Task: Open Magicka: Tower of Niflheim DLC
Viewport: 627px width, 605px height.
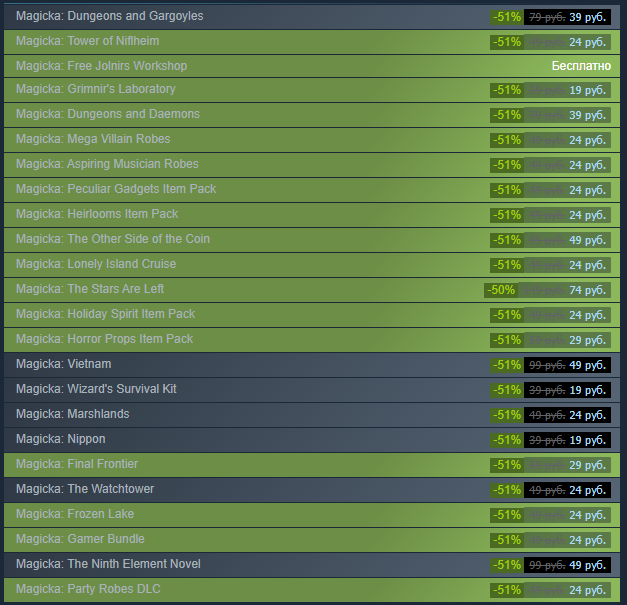Action: coord(312,42)
